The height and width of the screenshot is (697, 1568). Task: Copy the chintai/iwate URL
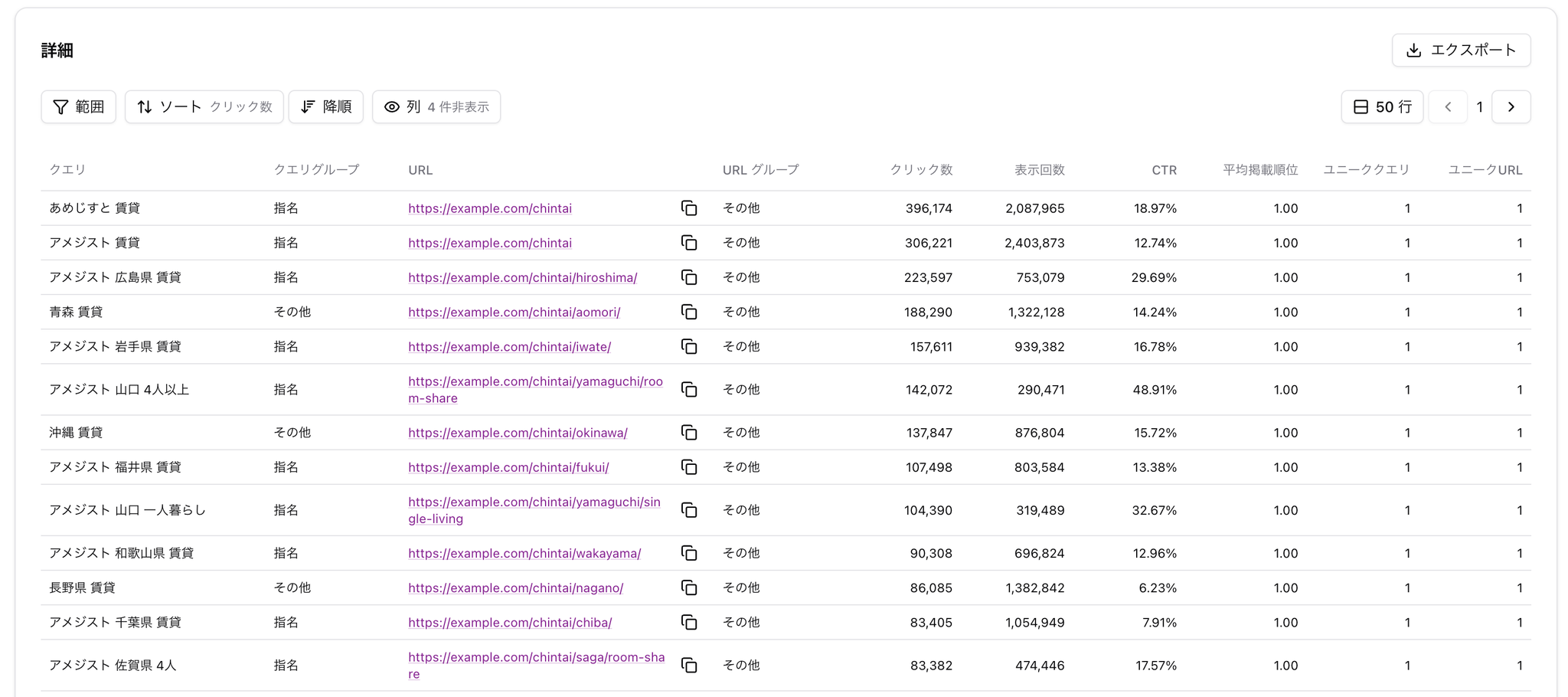click(x=689, y=346)
